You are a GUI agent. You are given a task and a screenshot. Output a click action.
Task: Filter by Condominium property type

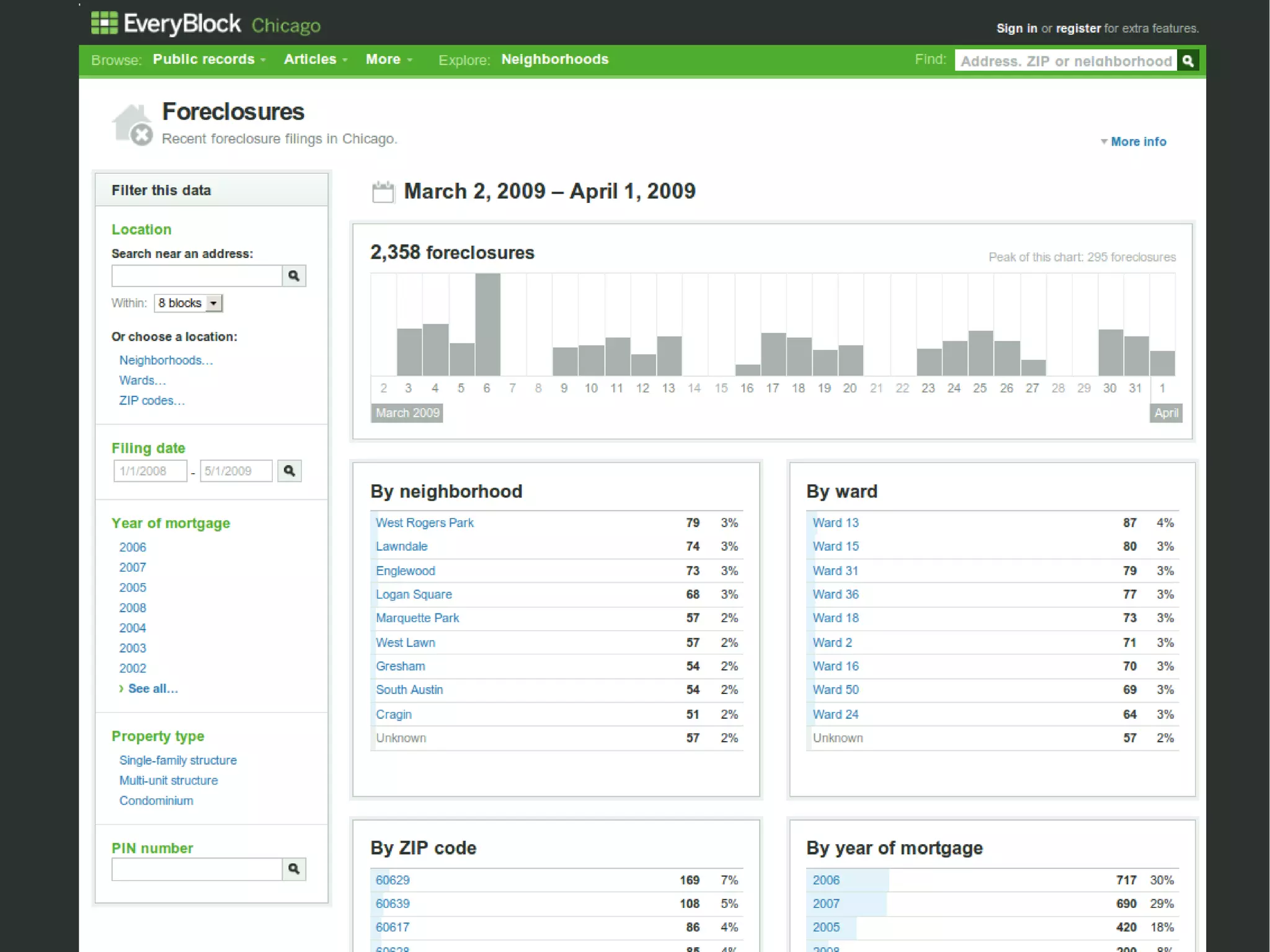coord(156,801)
